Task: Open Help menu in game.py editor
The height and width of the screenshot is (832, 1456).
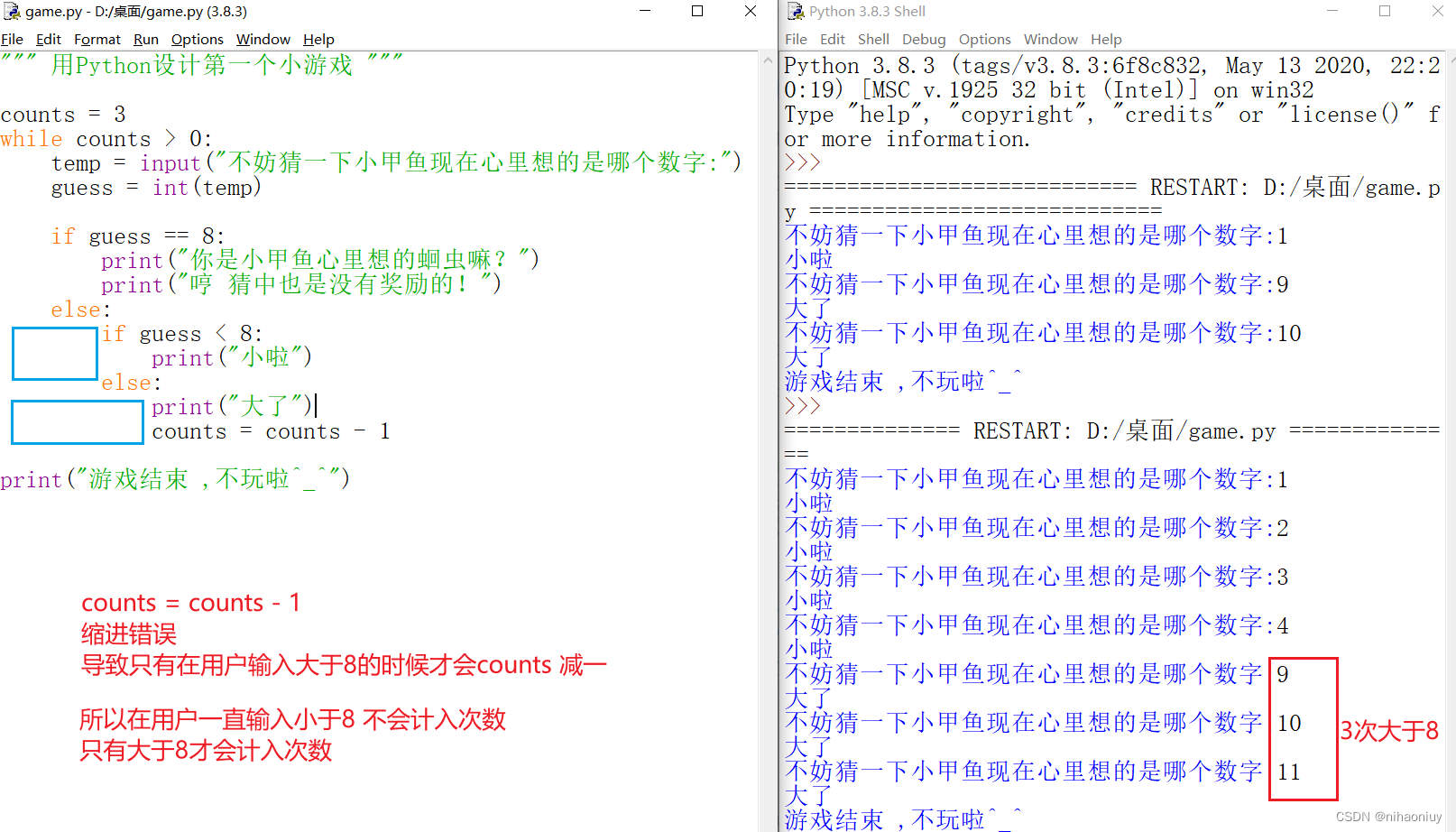Action: click(318, 40)
